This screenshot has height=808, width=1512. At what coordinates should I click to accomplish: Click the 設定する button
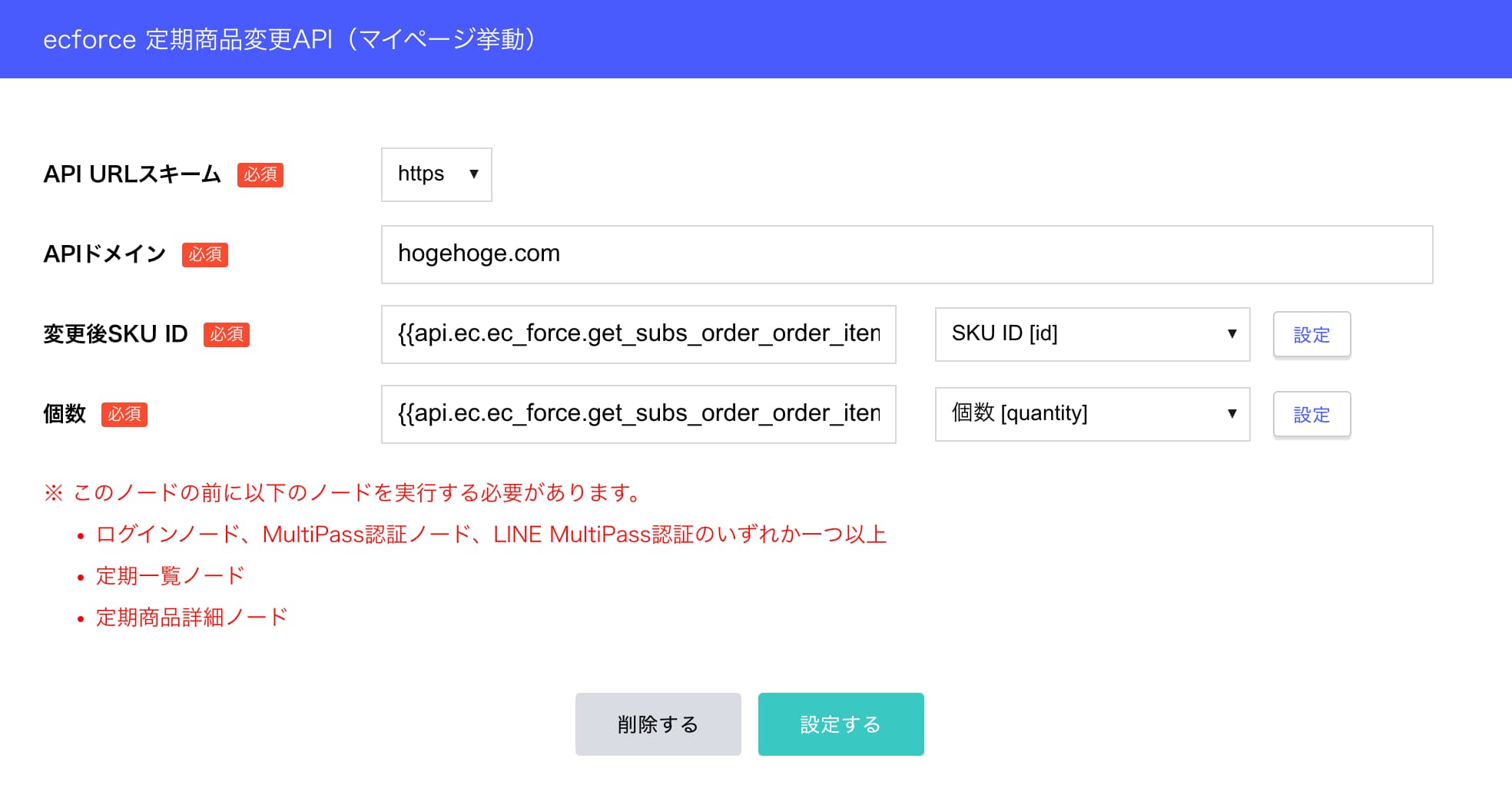[841, 724]
